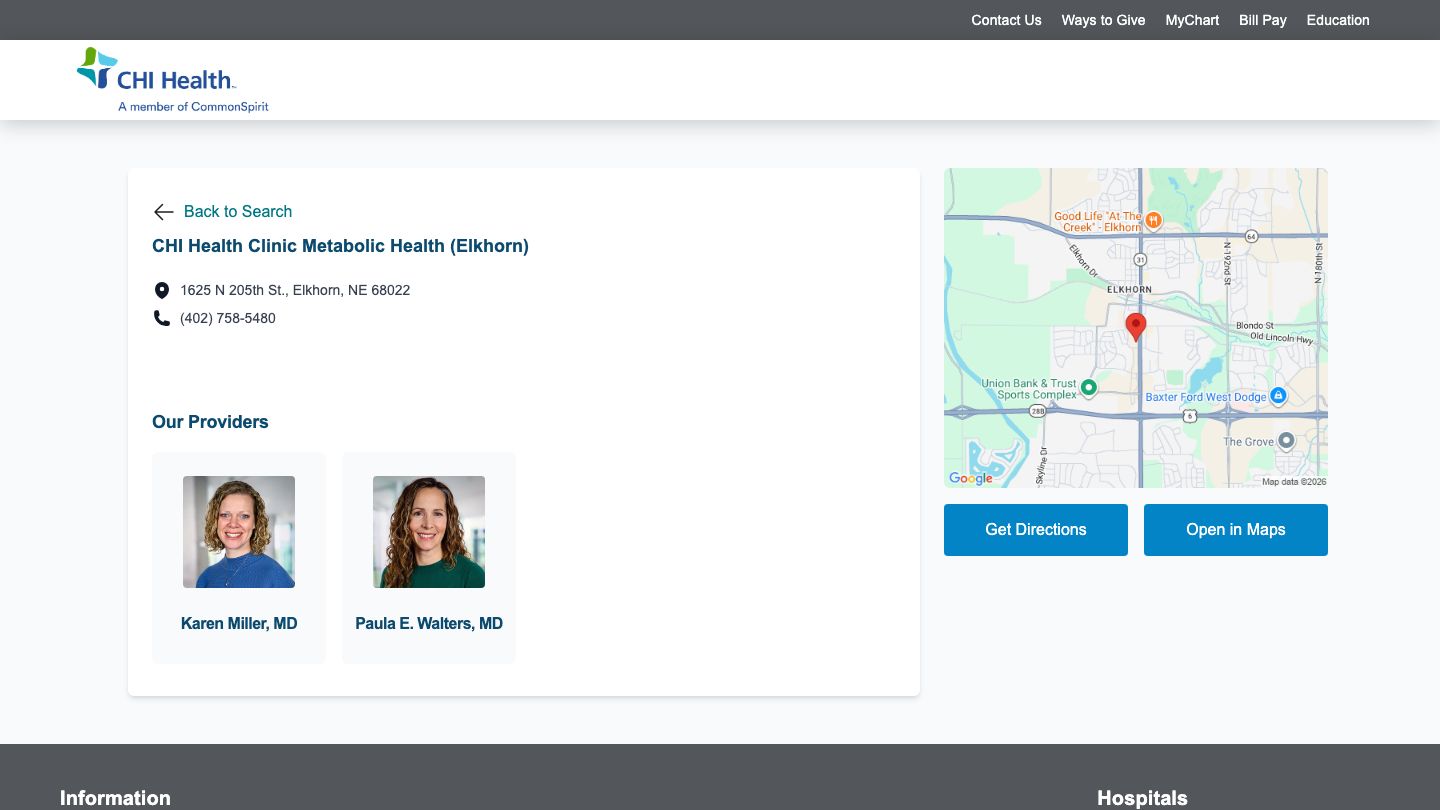Click the Open in Maps button

click(1235, 530)
